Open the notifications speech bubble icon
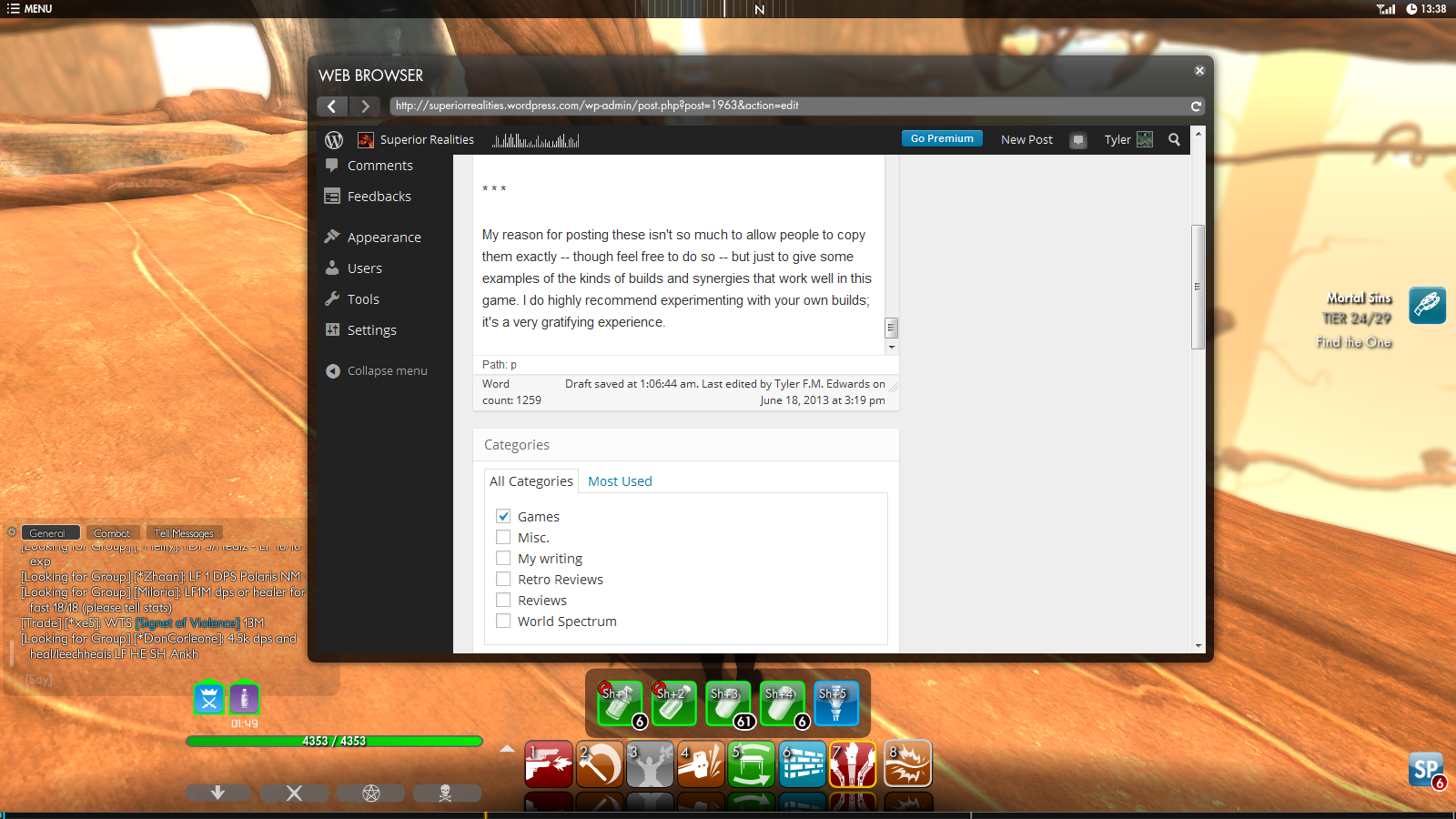The height and width of the screenshot is (819, 1456). [1078, 140]
